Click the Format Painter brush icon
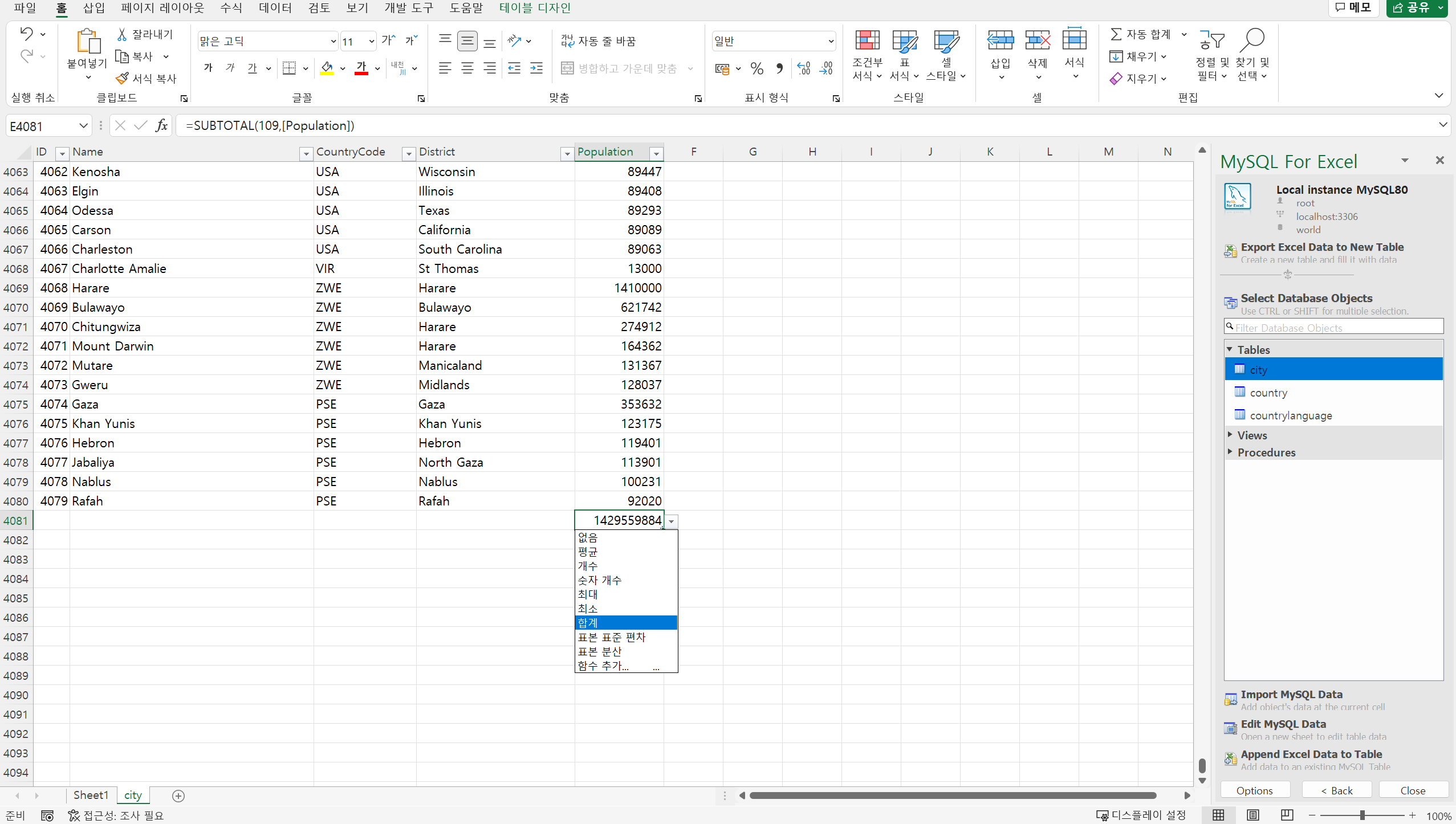This screenshot has width=1456, height=824. tap(122, 78)
